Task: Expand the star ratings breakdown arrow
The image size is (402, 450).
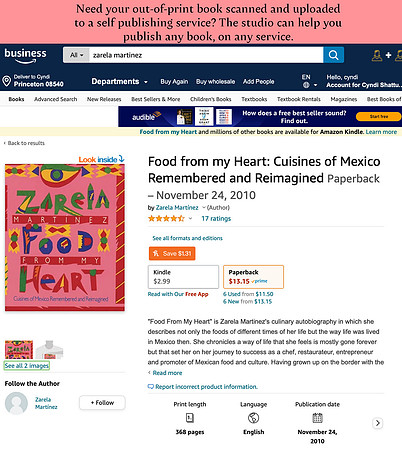Action: [x=191, y=219]
